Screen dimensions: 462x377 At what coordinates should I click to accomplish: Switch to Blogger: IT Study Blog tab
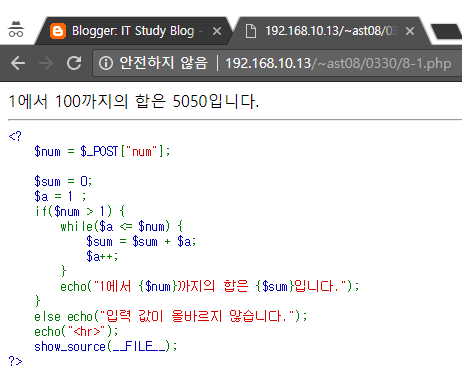[133, 31]
